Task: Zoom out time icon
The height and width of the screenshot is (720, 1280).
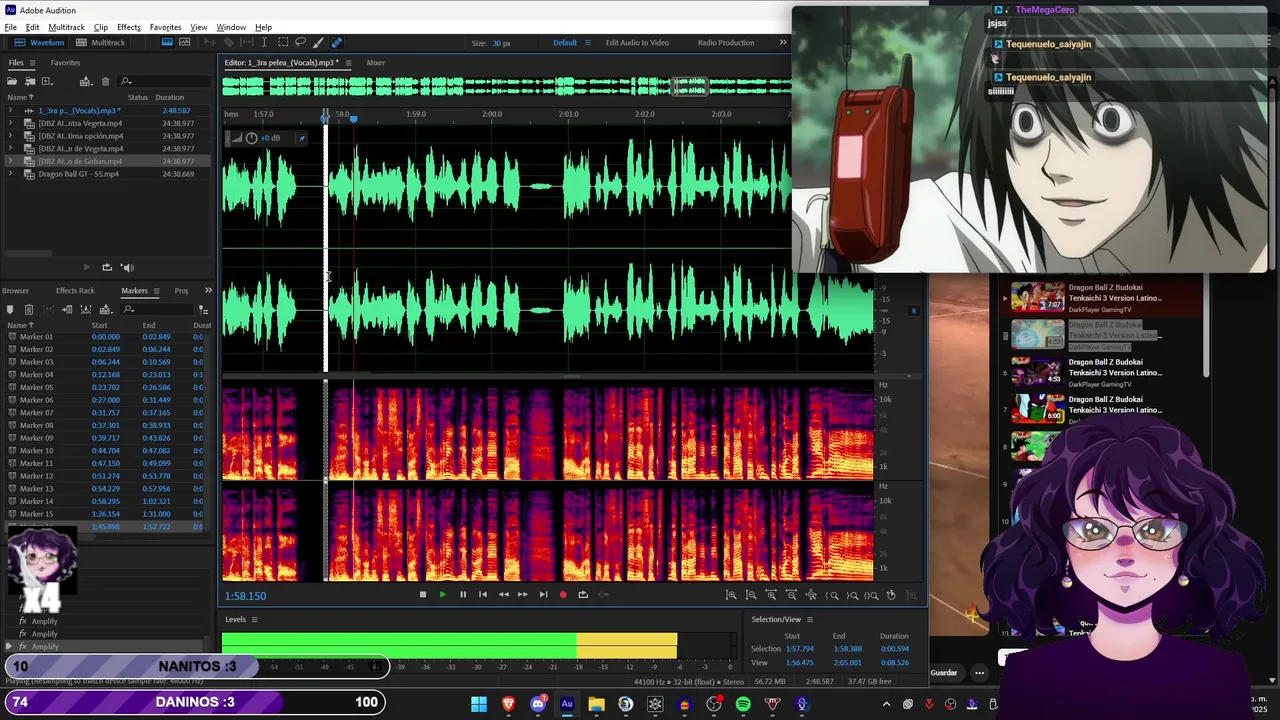Action: tap(791, 595)
